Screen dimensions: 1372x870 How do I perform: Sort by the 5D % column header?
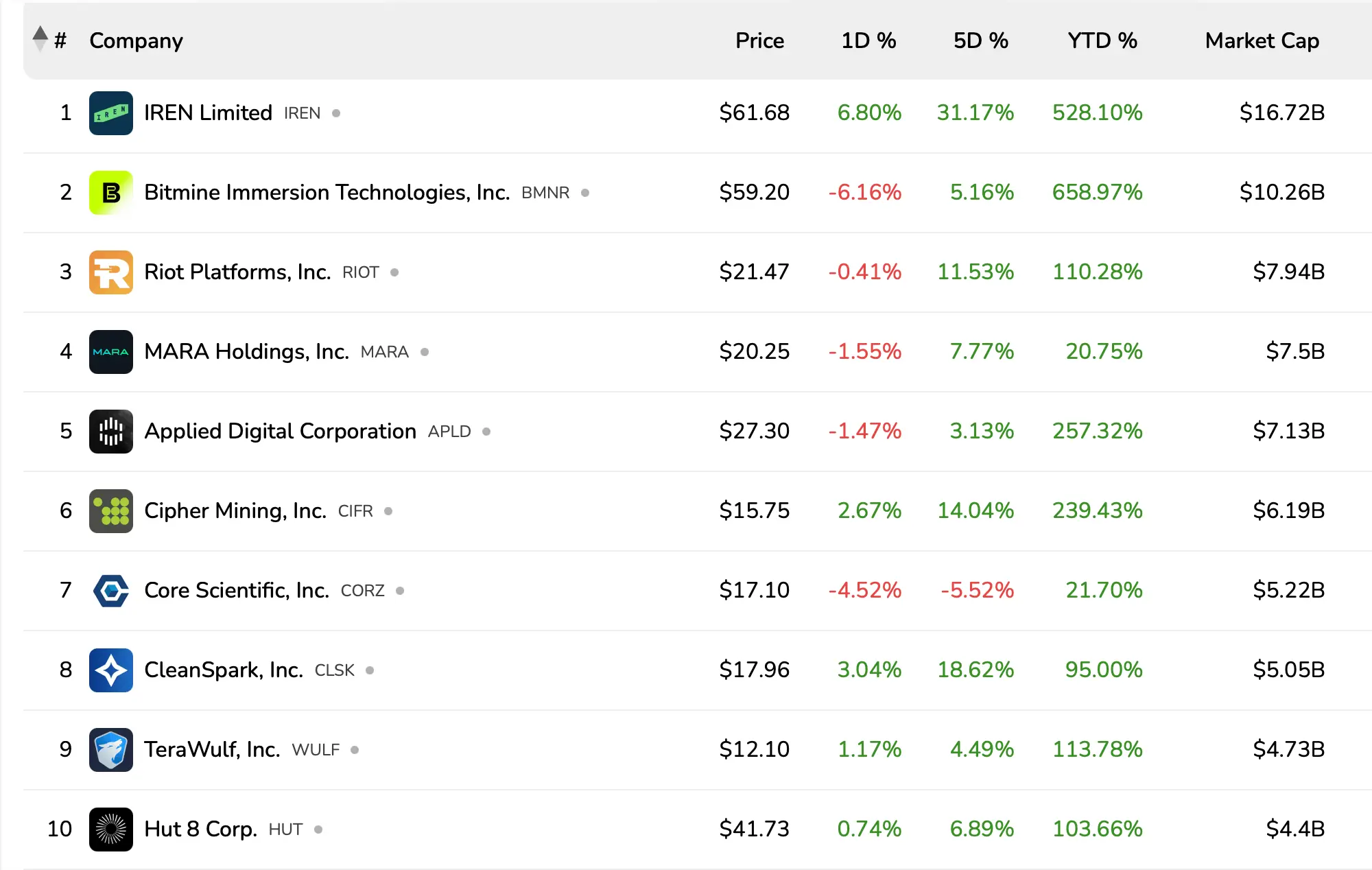click(980, 41)
